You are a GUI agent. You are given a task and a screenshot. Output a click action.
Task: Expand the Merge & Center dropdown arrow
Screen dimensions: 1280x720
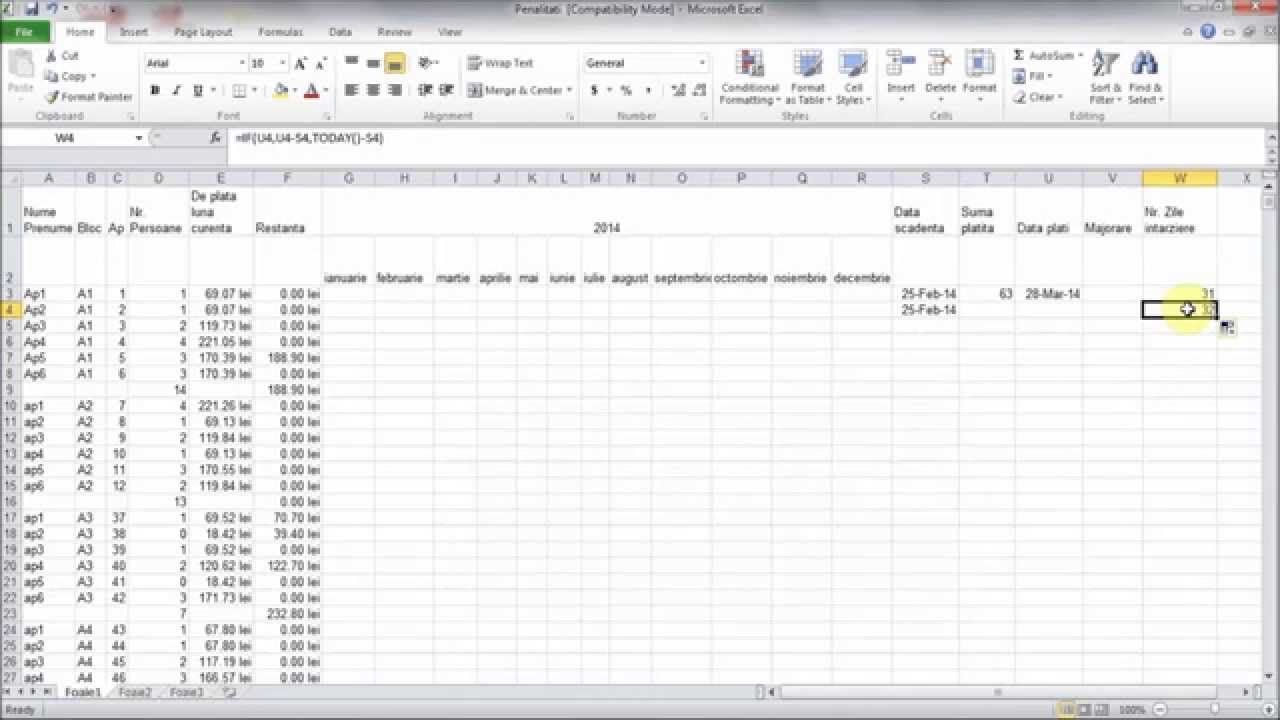569,90
